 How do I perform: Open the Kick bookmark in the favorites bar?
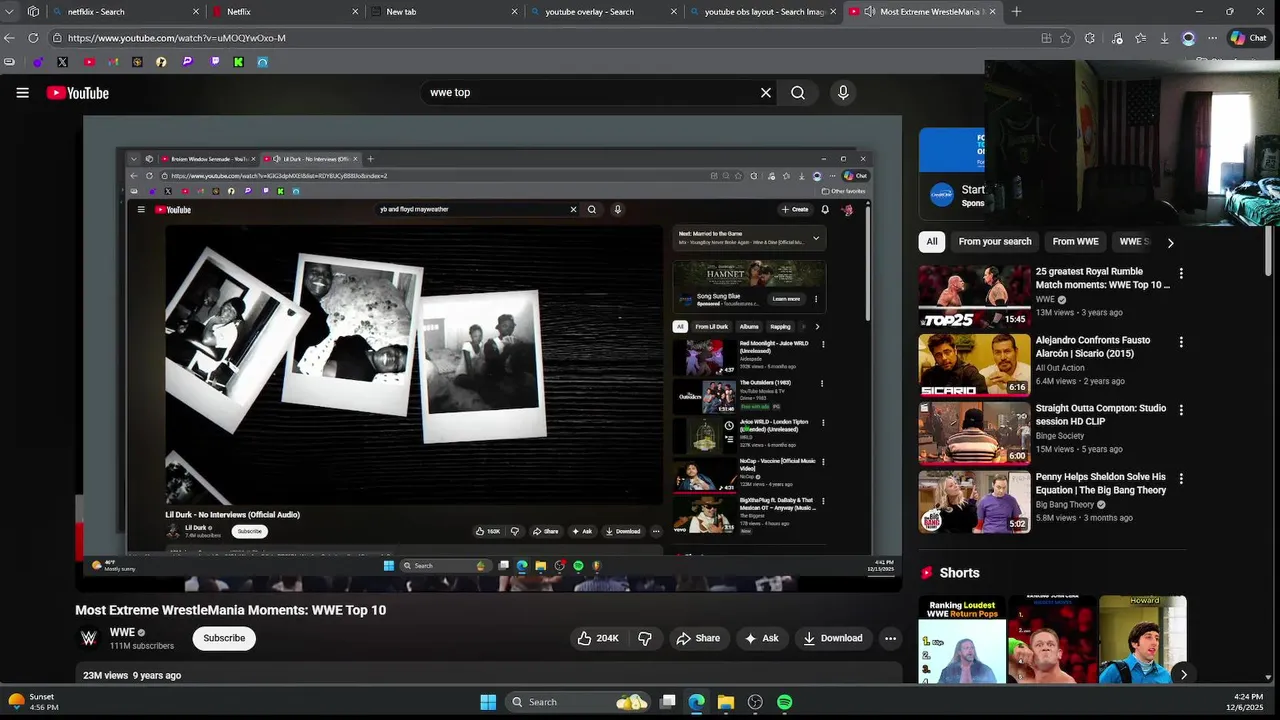point(238,62)
